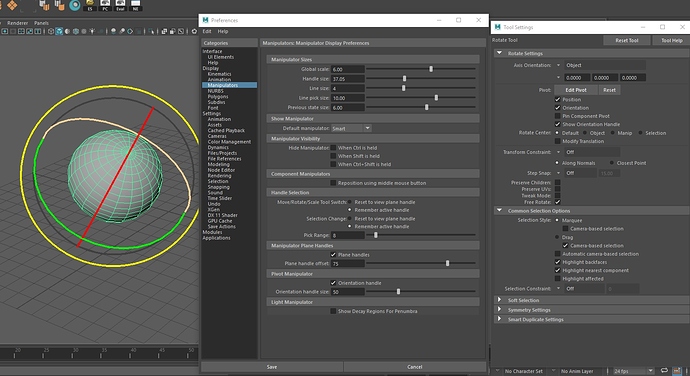Click the Reset pivot button
690x376 pixels.
(609, 90)
